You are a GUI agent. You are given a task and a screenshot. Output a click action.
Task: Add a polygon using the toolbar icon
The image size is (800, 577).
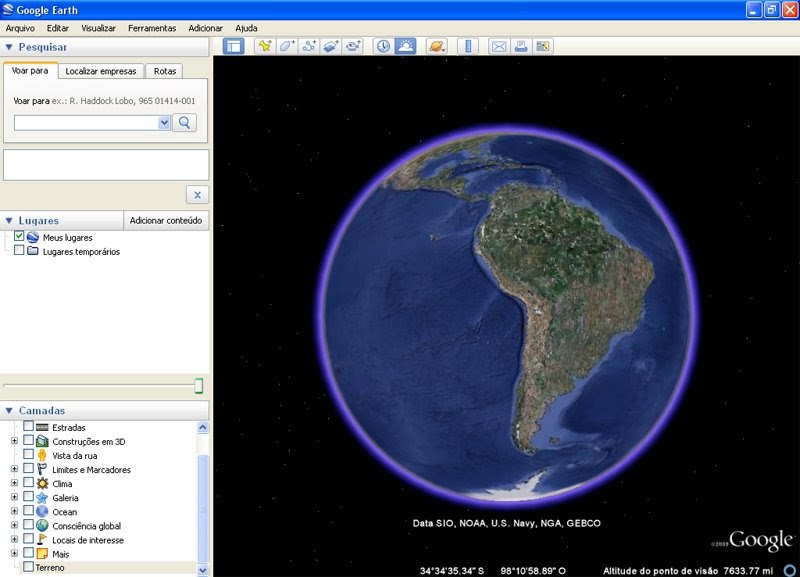[x=287, y=46]
